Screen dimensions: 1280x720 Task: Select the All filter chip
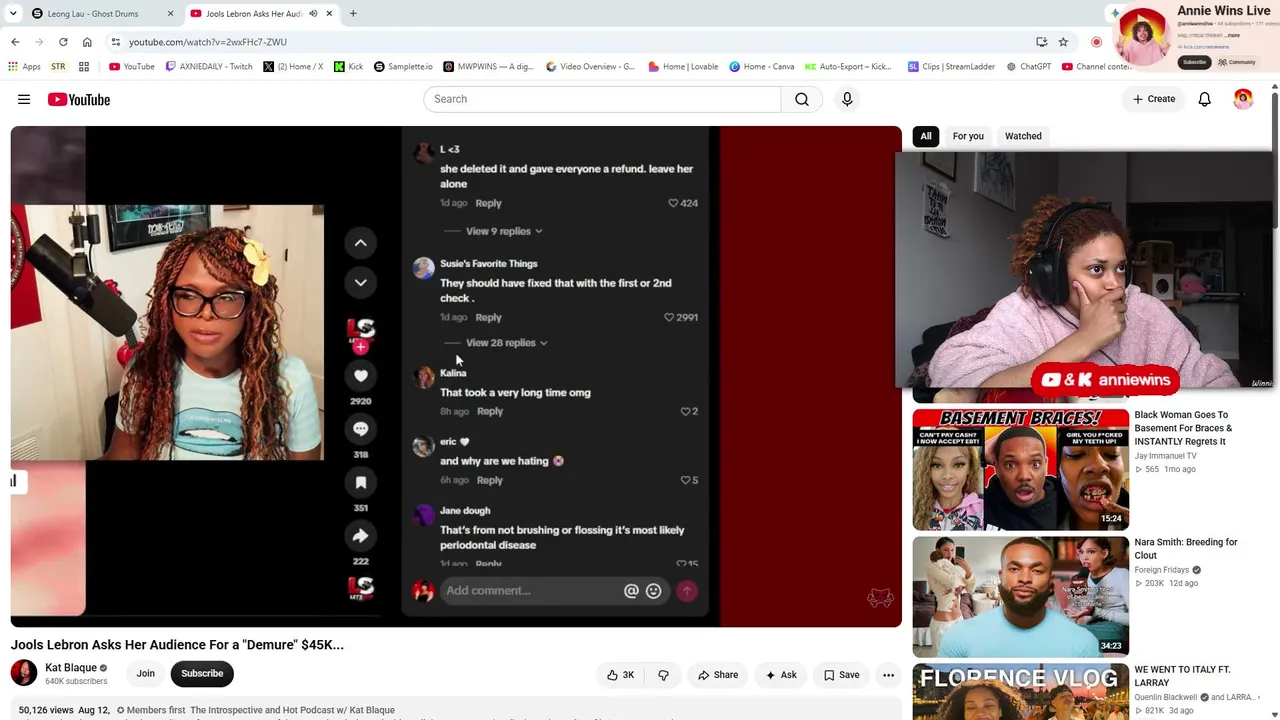(926, 136)
